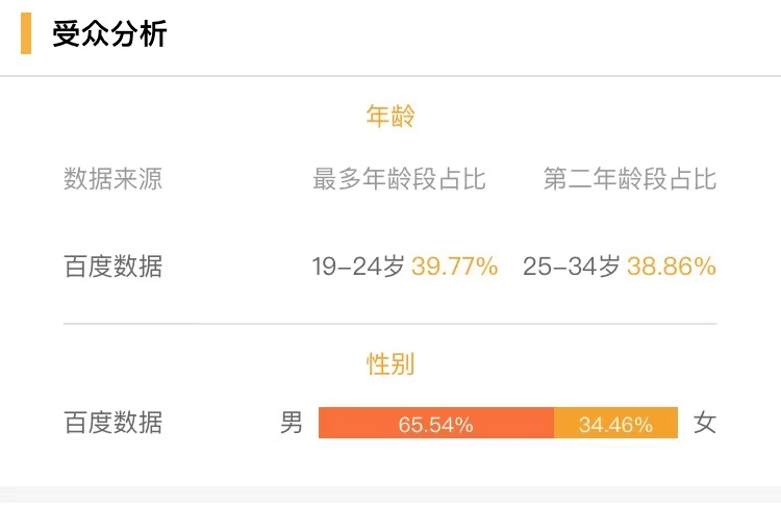Select the 年龄 section heading

pos(390,116)
